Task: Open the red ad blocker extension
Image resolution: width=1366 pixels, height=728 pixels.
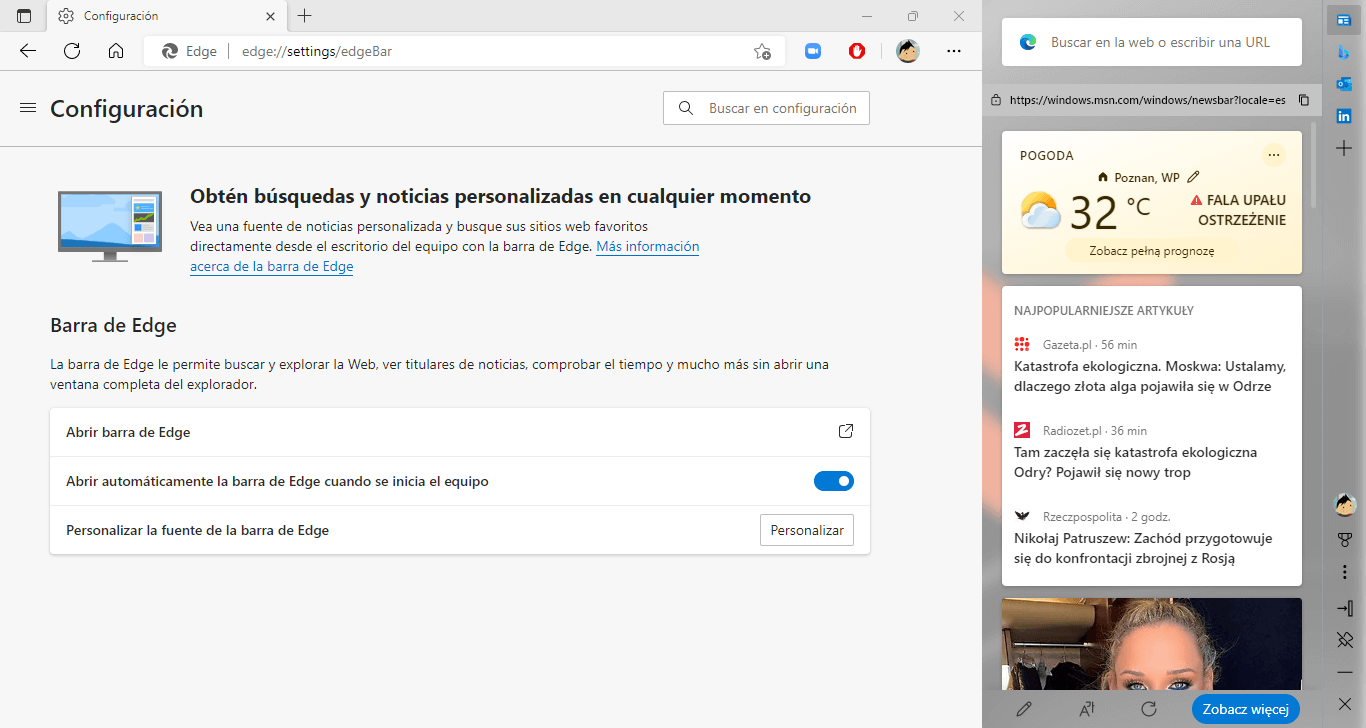Action: coord(857,51)
